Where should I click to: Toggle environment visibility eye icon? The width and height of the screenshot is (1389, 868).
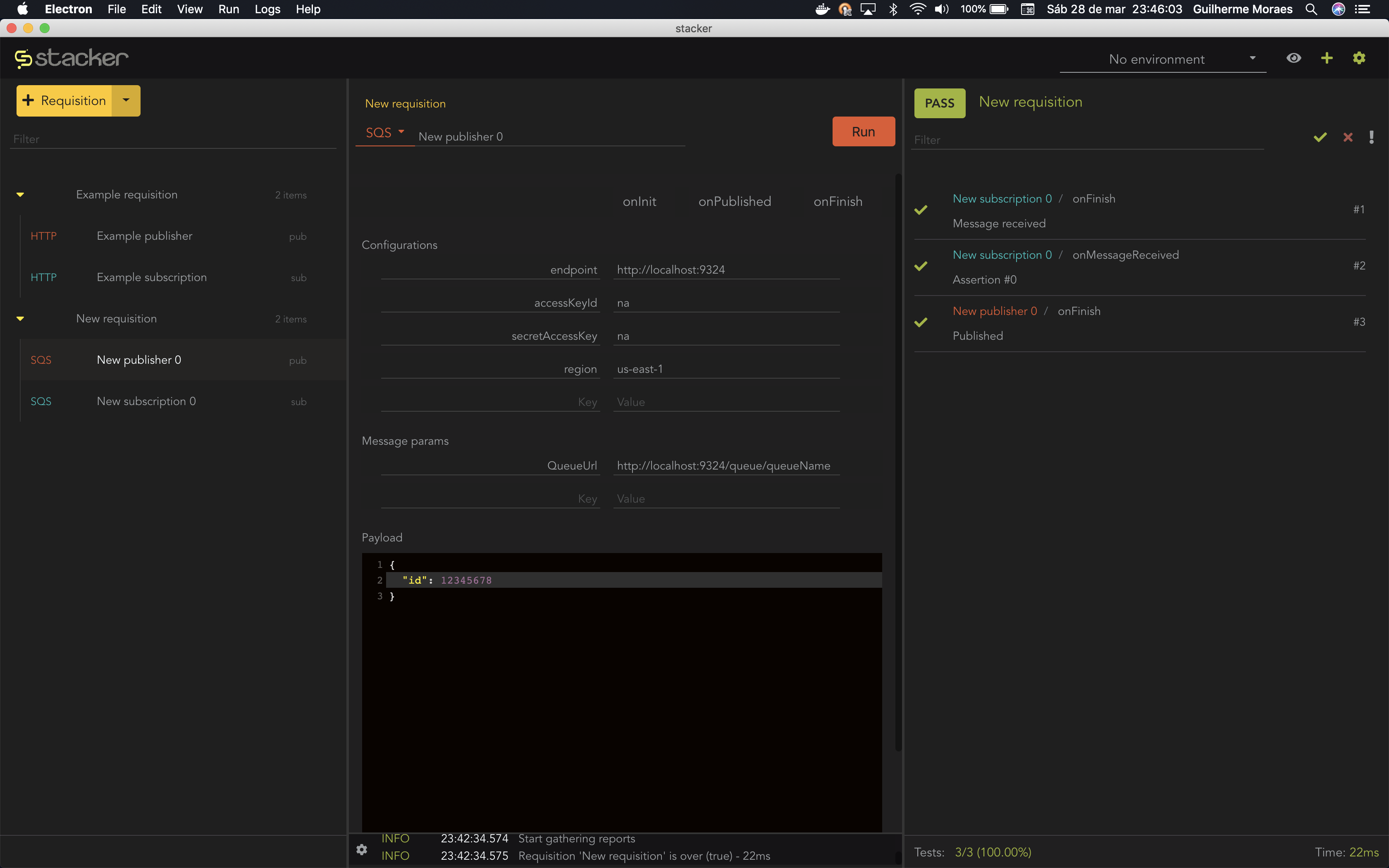(1294, 58)
